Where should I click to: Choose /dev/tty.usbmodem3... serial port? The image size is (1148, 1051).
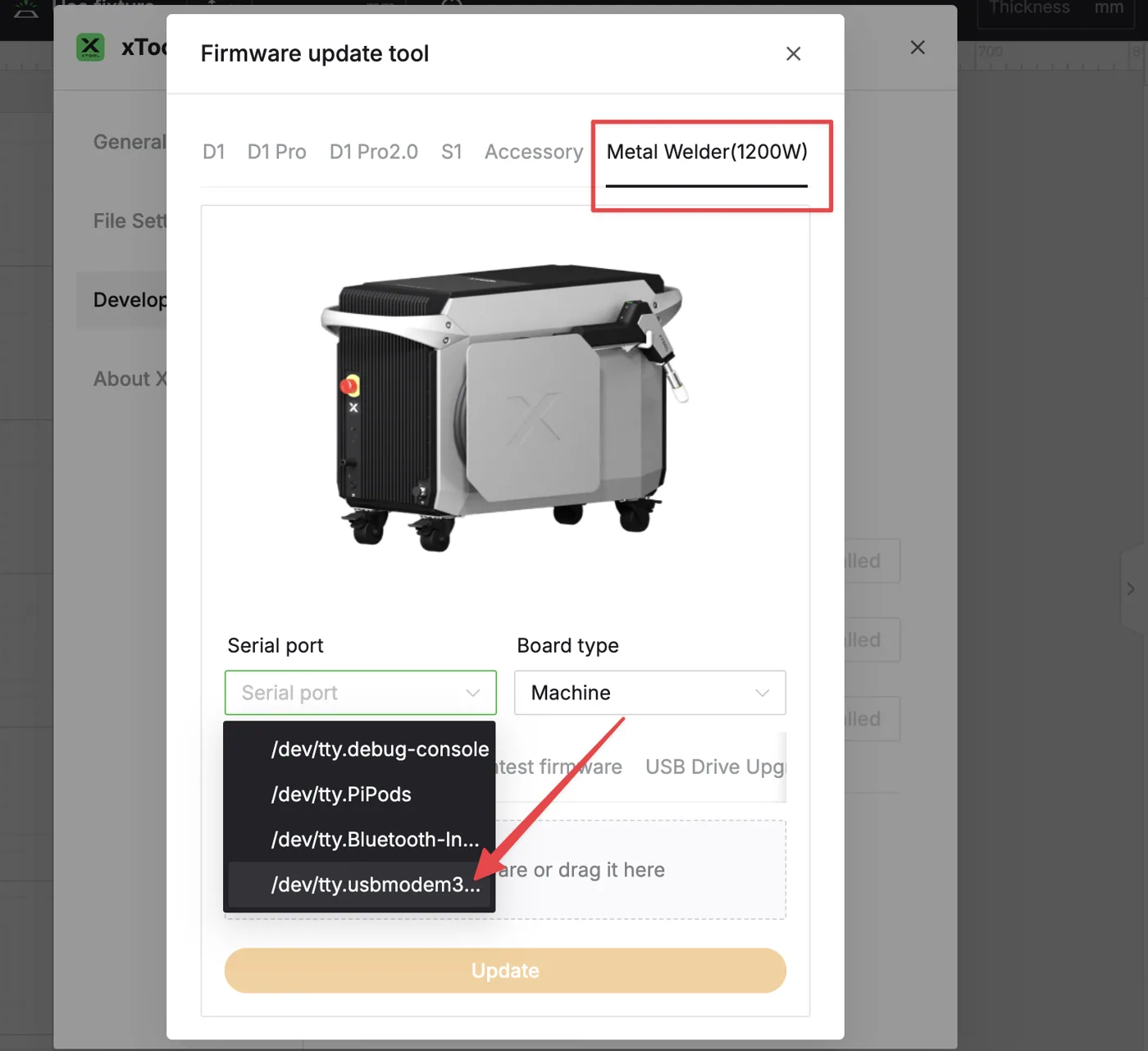tap(361, 885)
